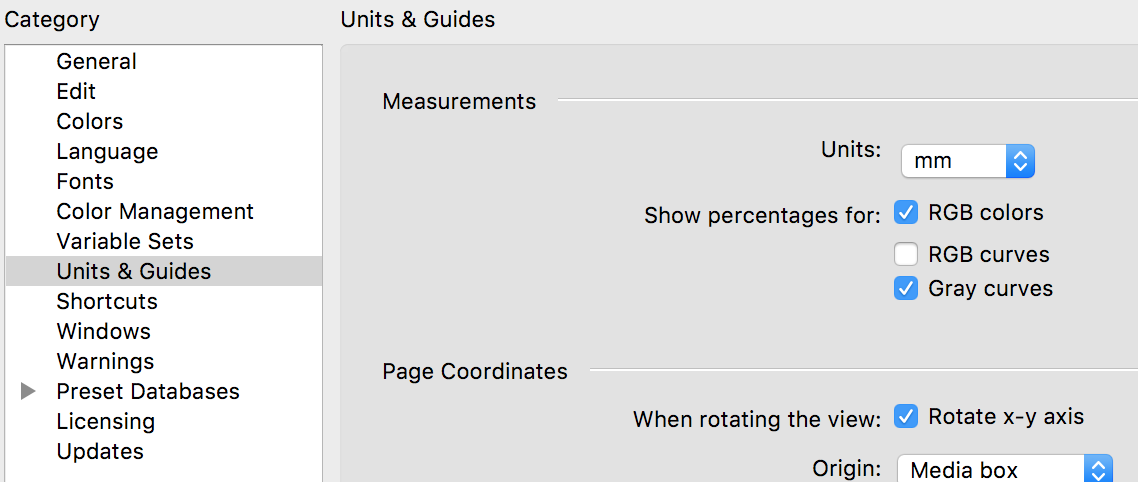Viewport: 1138px width, 482px height.
Task: Select the General category
Action: pos(96,61)
